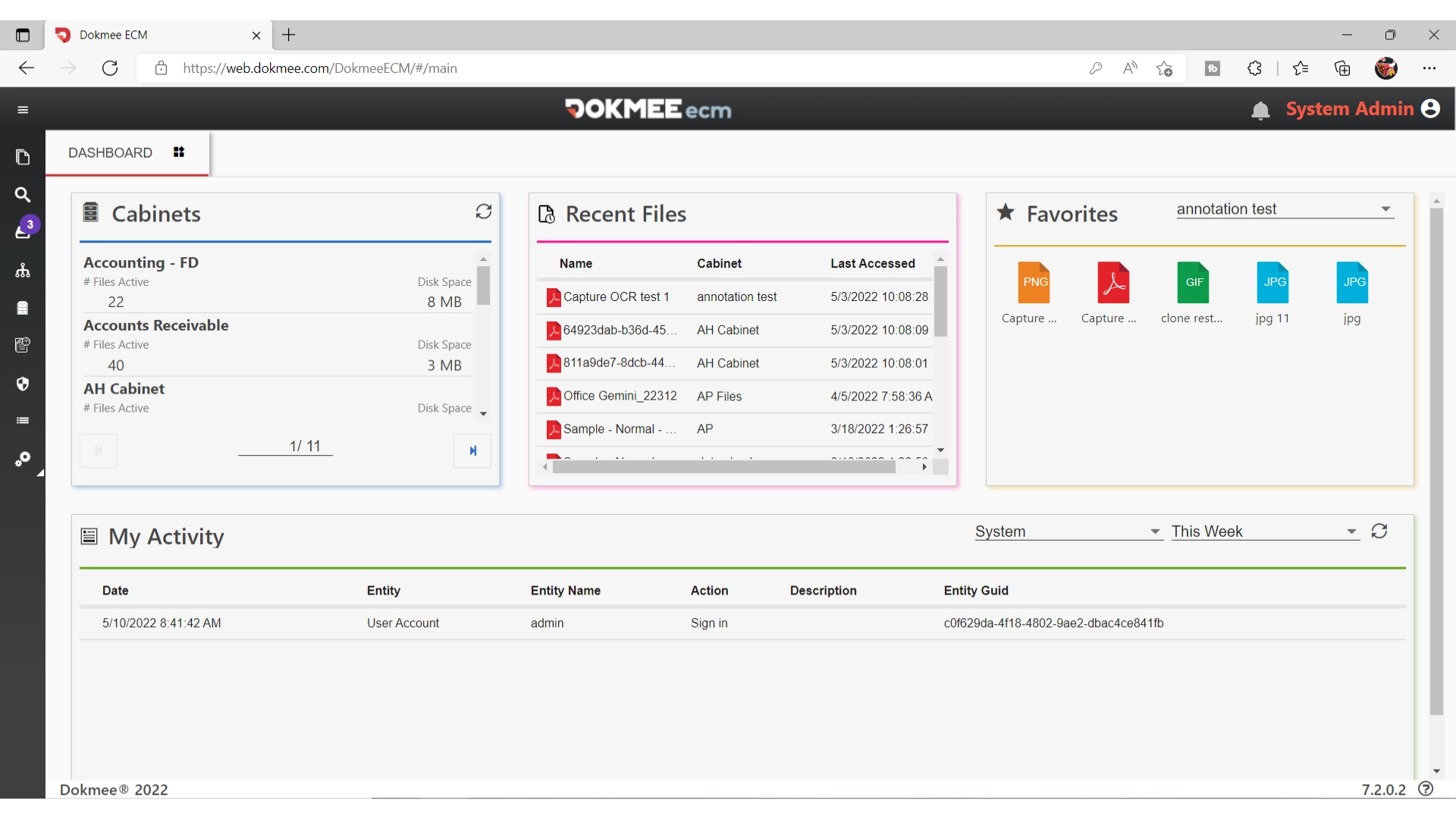The height and width of the screenshot is (819, 1456).
Task: Open the This Week period dropdown
Action: coord(1265,532)
